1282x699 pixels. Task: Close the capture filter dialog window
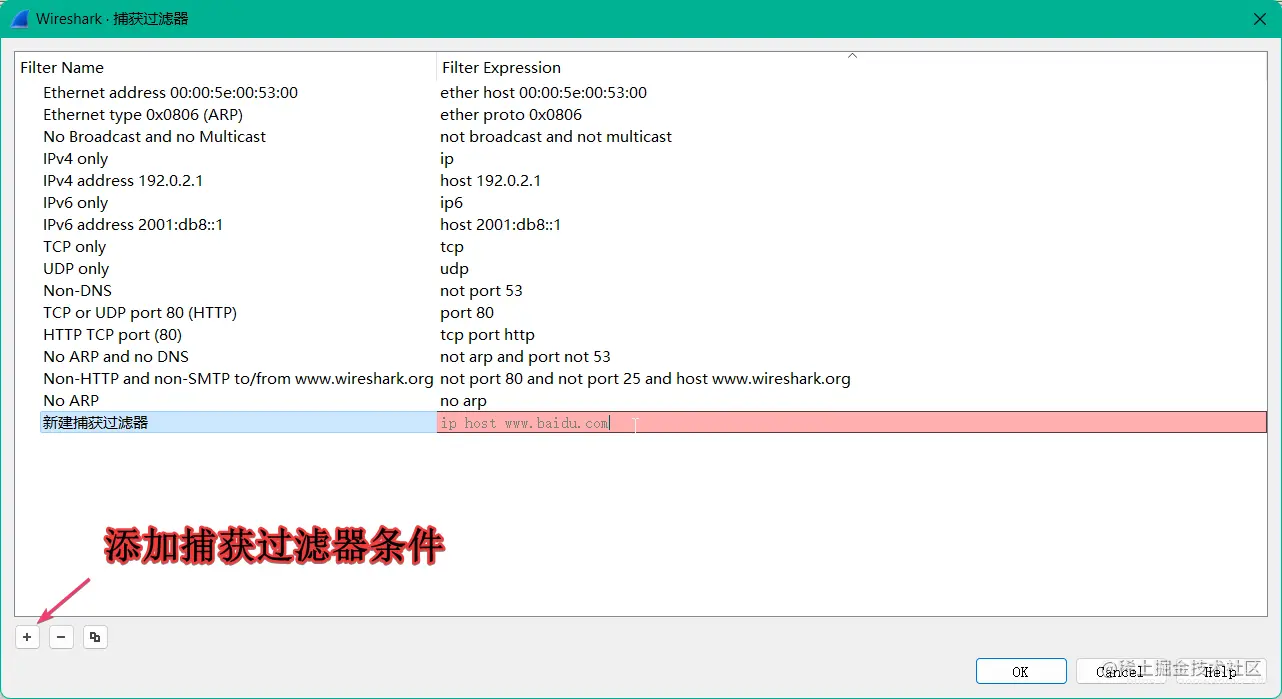pos(1259,18)
